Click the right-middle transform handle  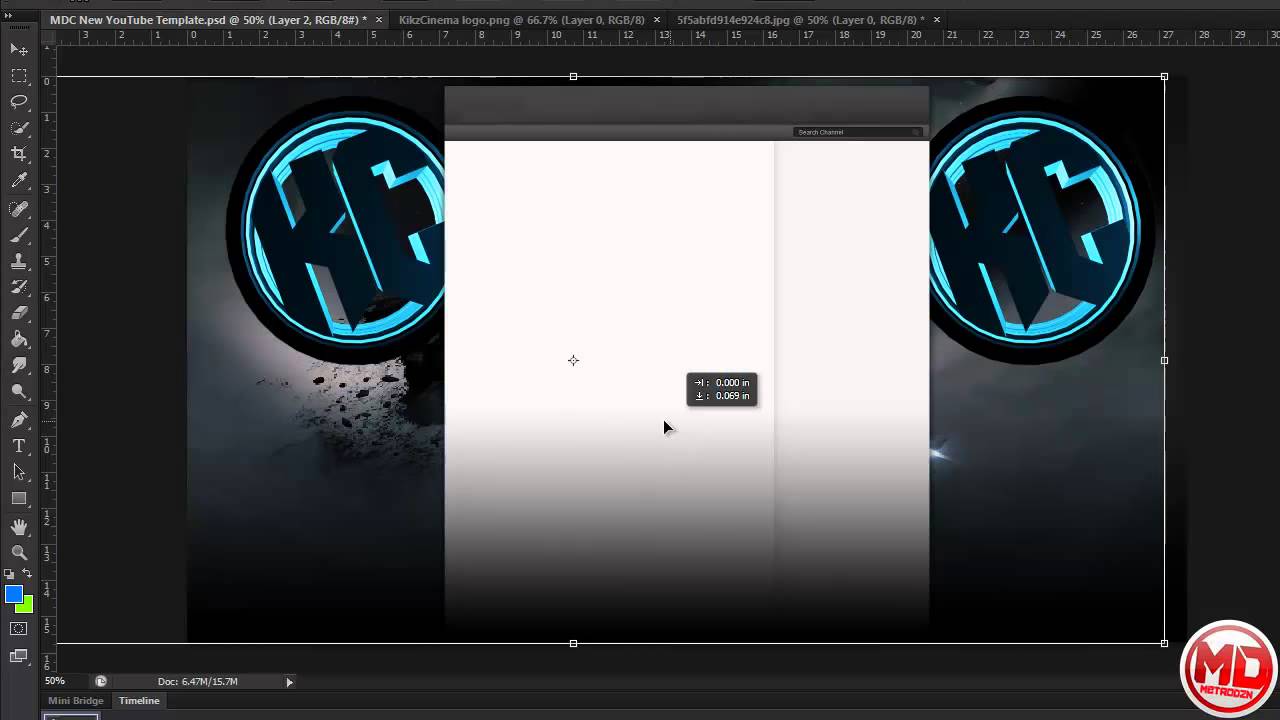tap(1164, 360)
